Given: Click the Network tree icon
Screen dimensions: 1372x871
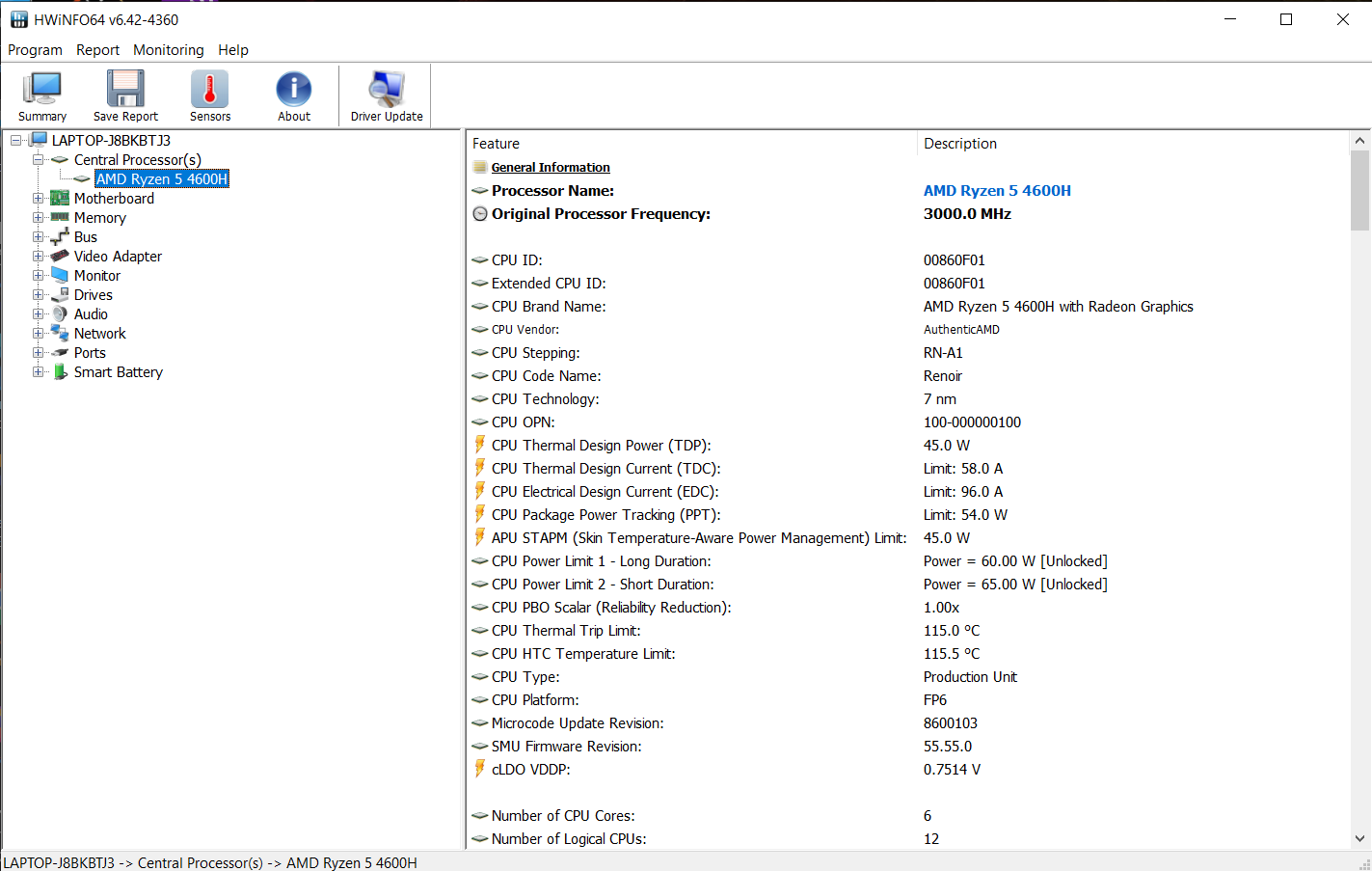Looking at the screenshot, I should tap(60, 333).
